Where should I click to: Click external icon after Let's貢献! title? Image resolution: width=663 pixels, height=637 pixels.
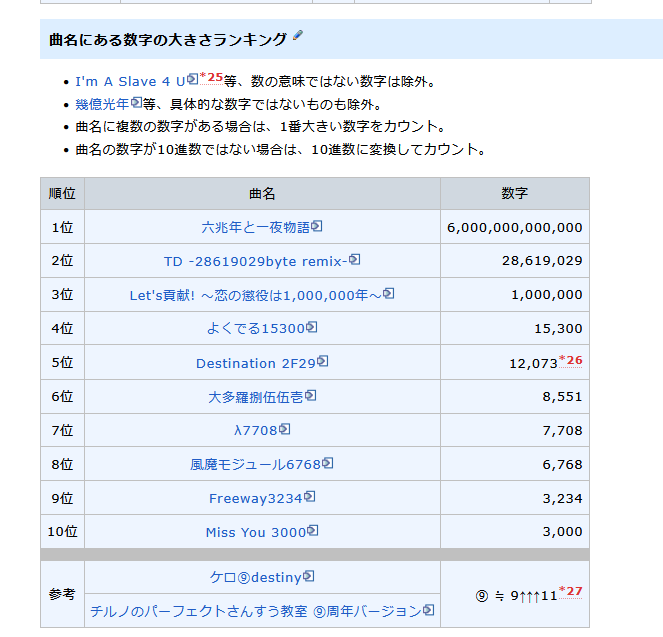point(389,293)
